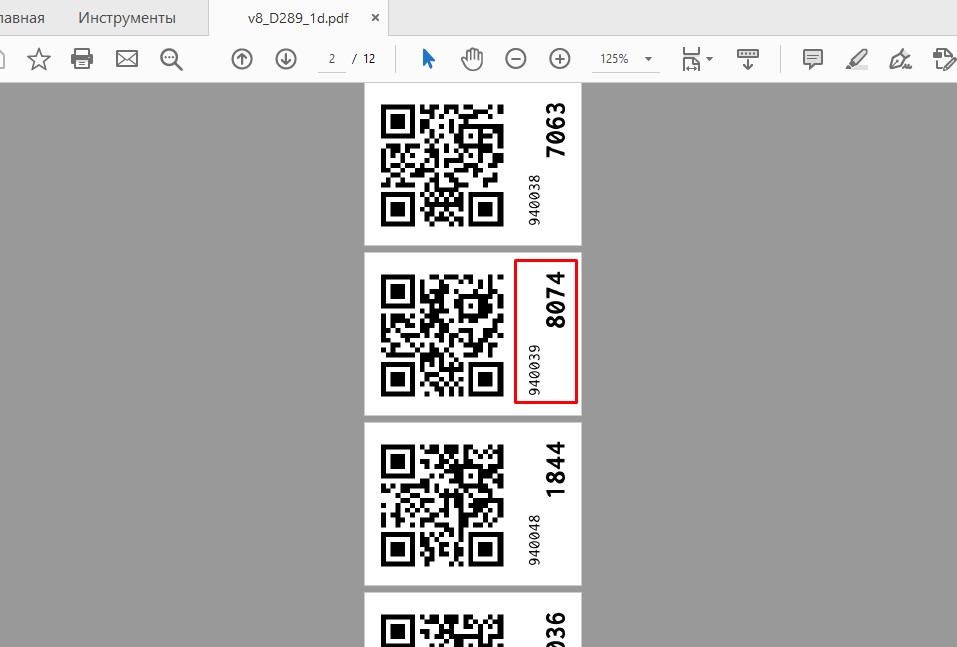Click the serial number 940048

pyautogui.click(x=534, y=540)
